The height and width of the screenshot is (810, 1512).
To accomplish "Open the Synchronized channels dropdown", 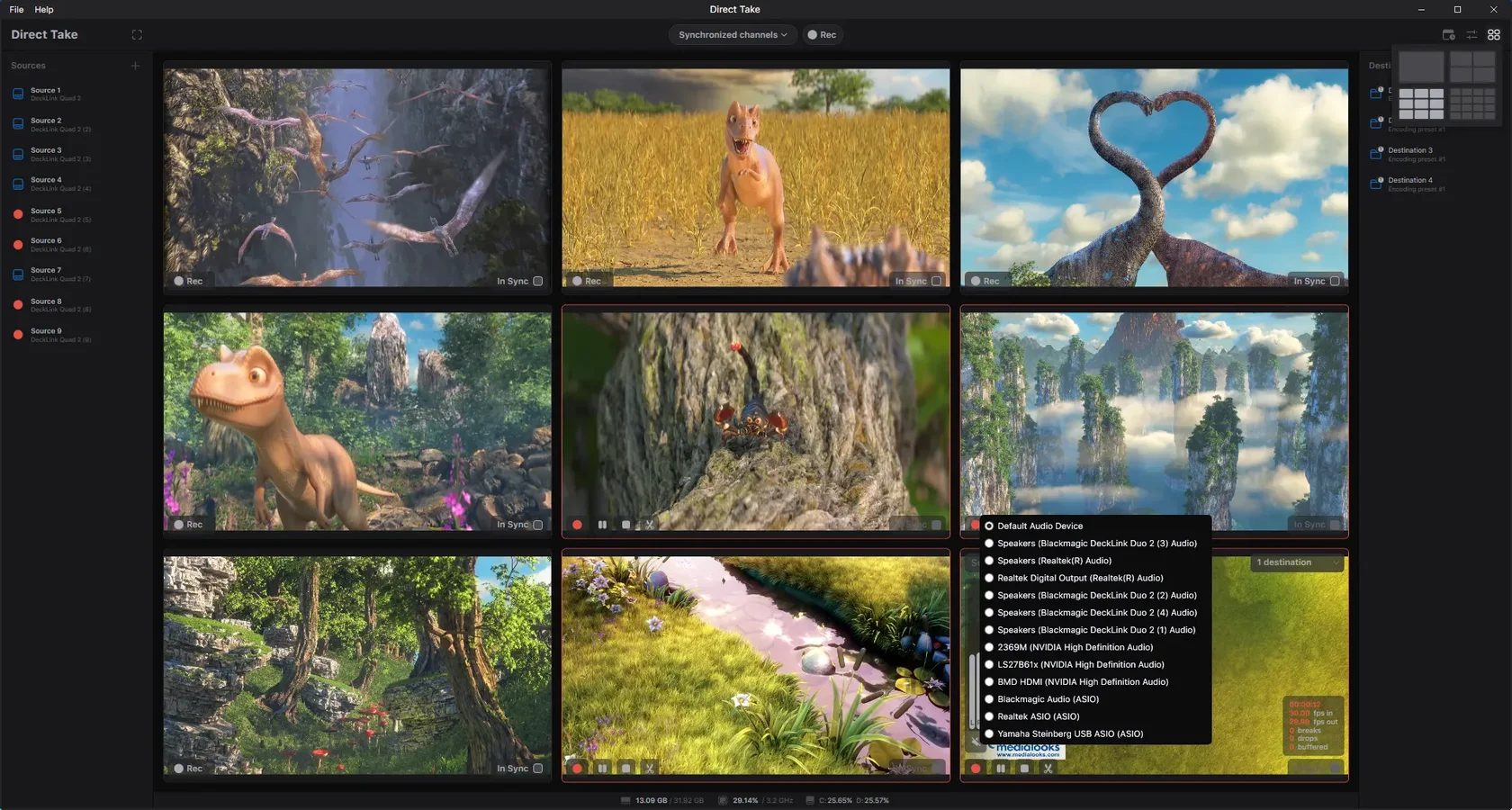I will click(x=733, y=35).
